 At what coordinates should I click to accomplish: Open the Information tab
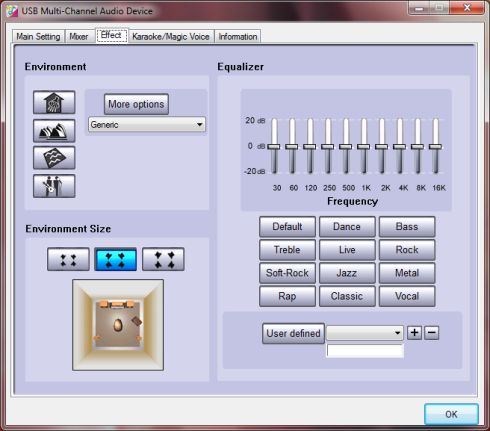pos(238,36)
